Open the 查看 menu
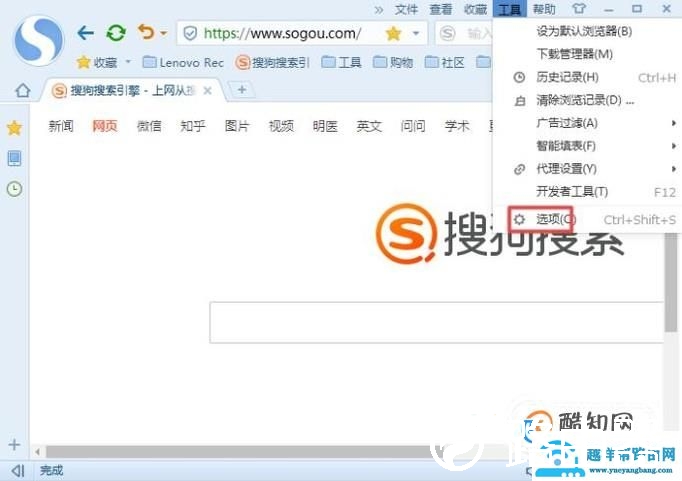The image size is (682, 481). coord(441,9)
